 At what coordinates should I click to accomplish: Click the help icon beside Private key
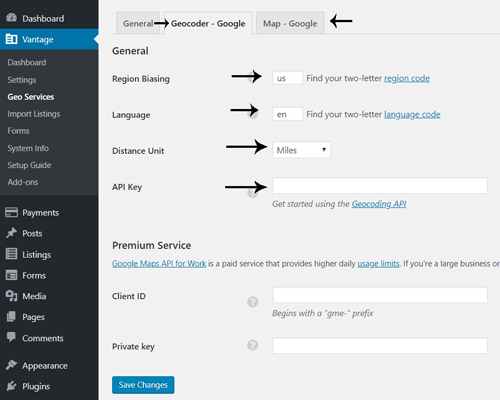click(252, 345)
